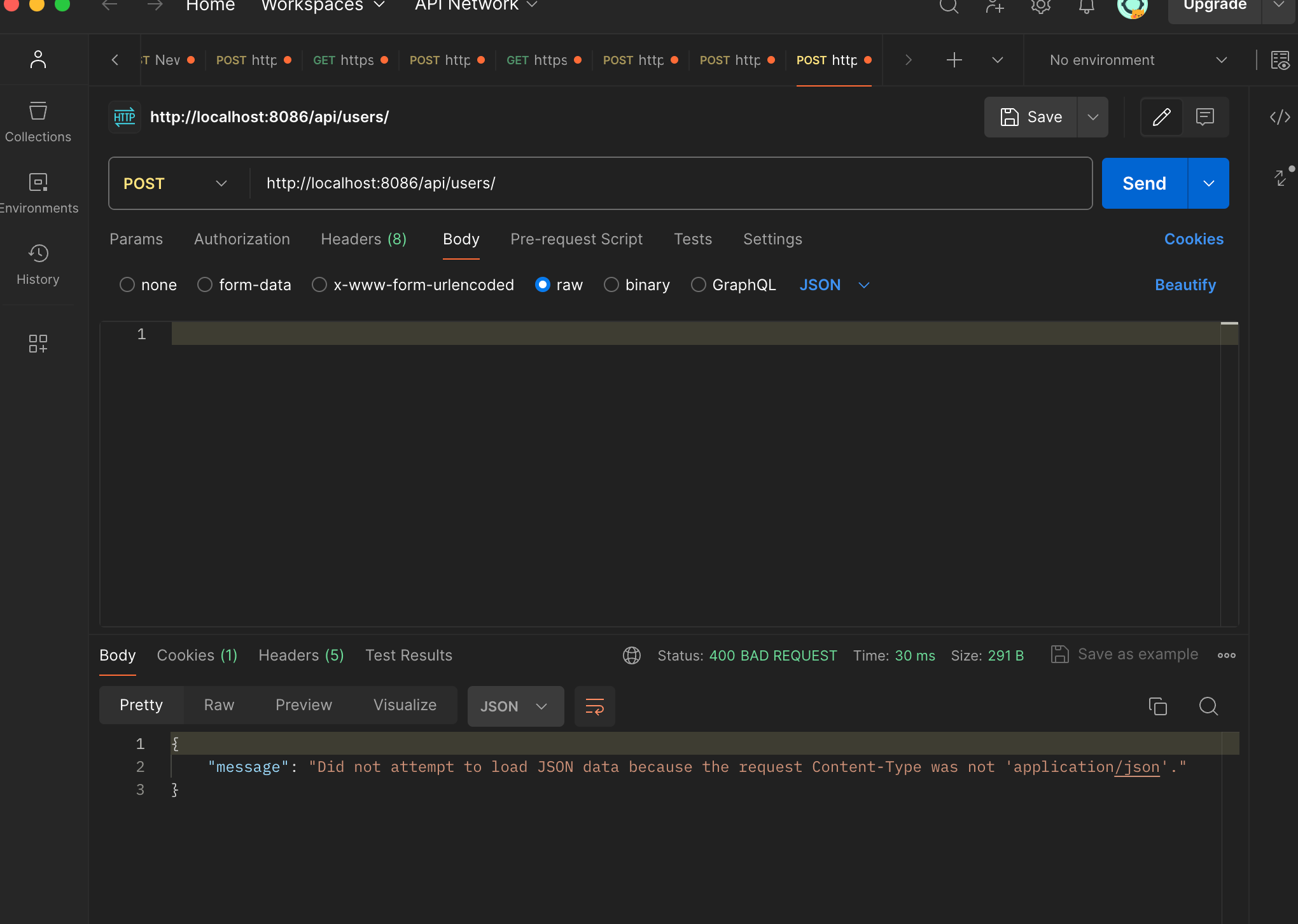Switch response view to Preview
The image size is (1298, 924).
click(304, 705)
